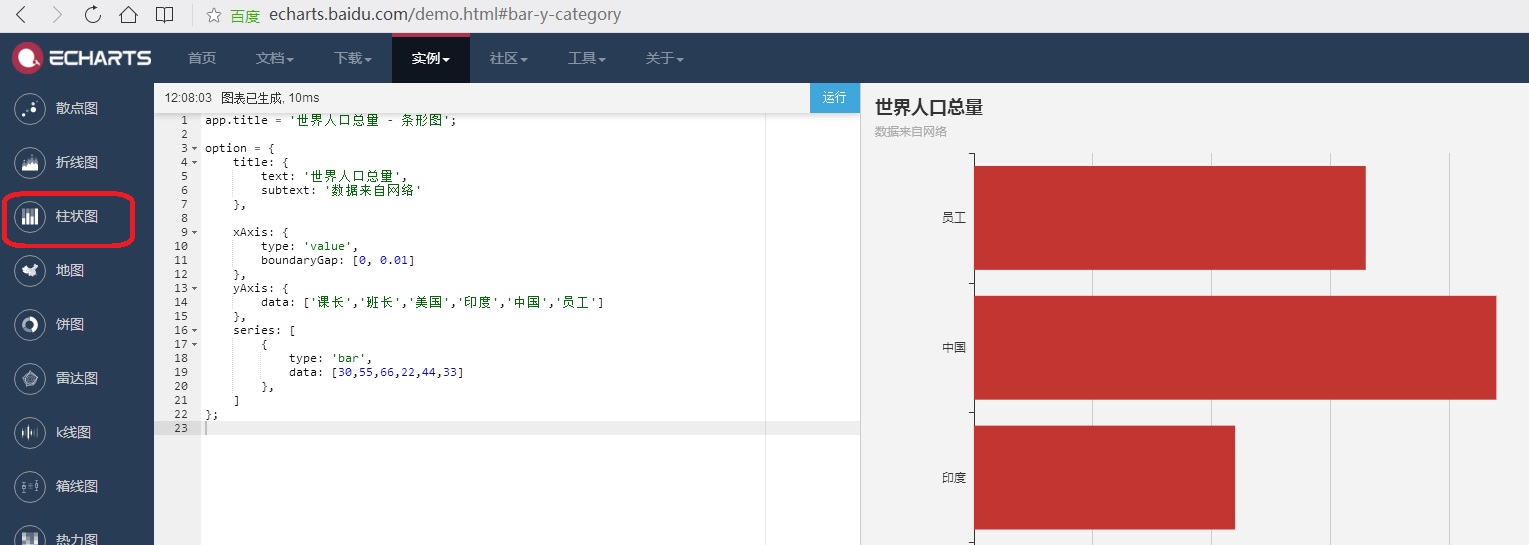Open the 首页 nav item
1529x545 pixels.
(x=202, y=58)
